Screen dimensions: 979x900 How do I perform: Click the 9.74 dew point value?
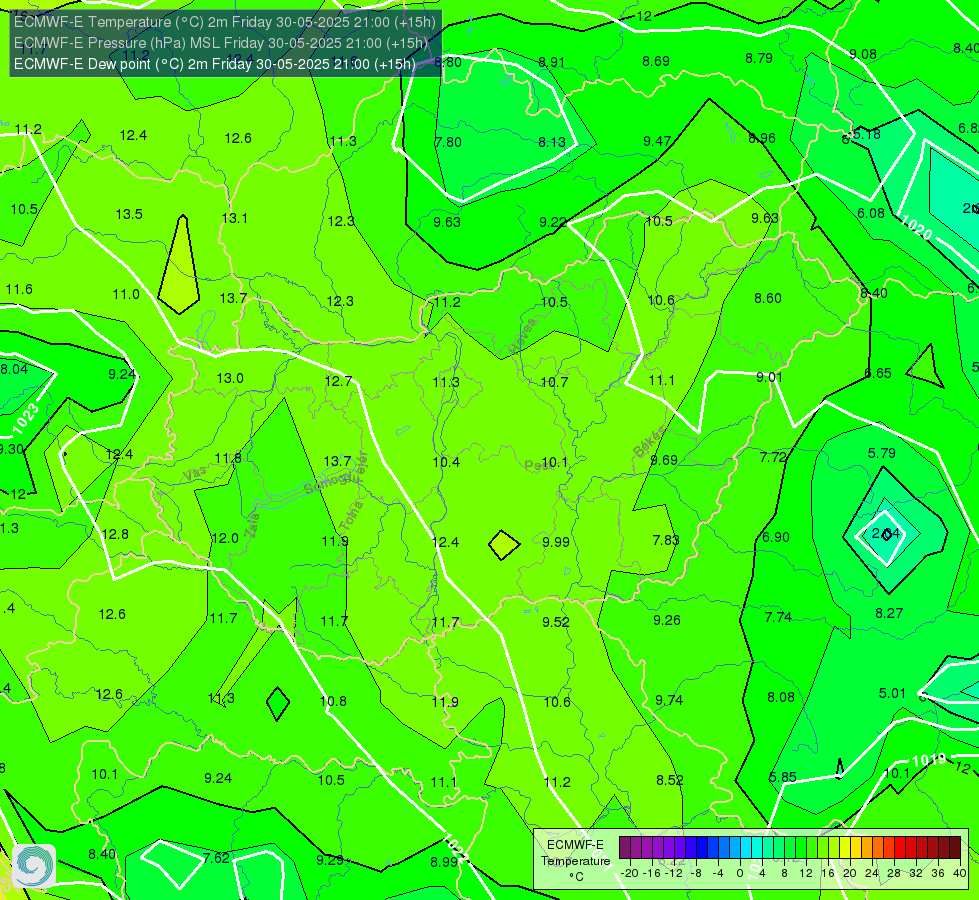click(669, 700)
